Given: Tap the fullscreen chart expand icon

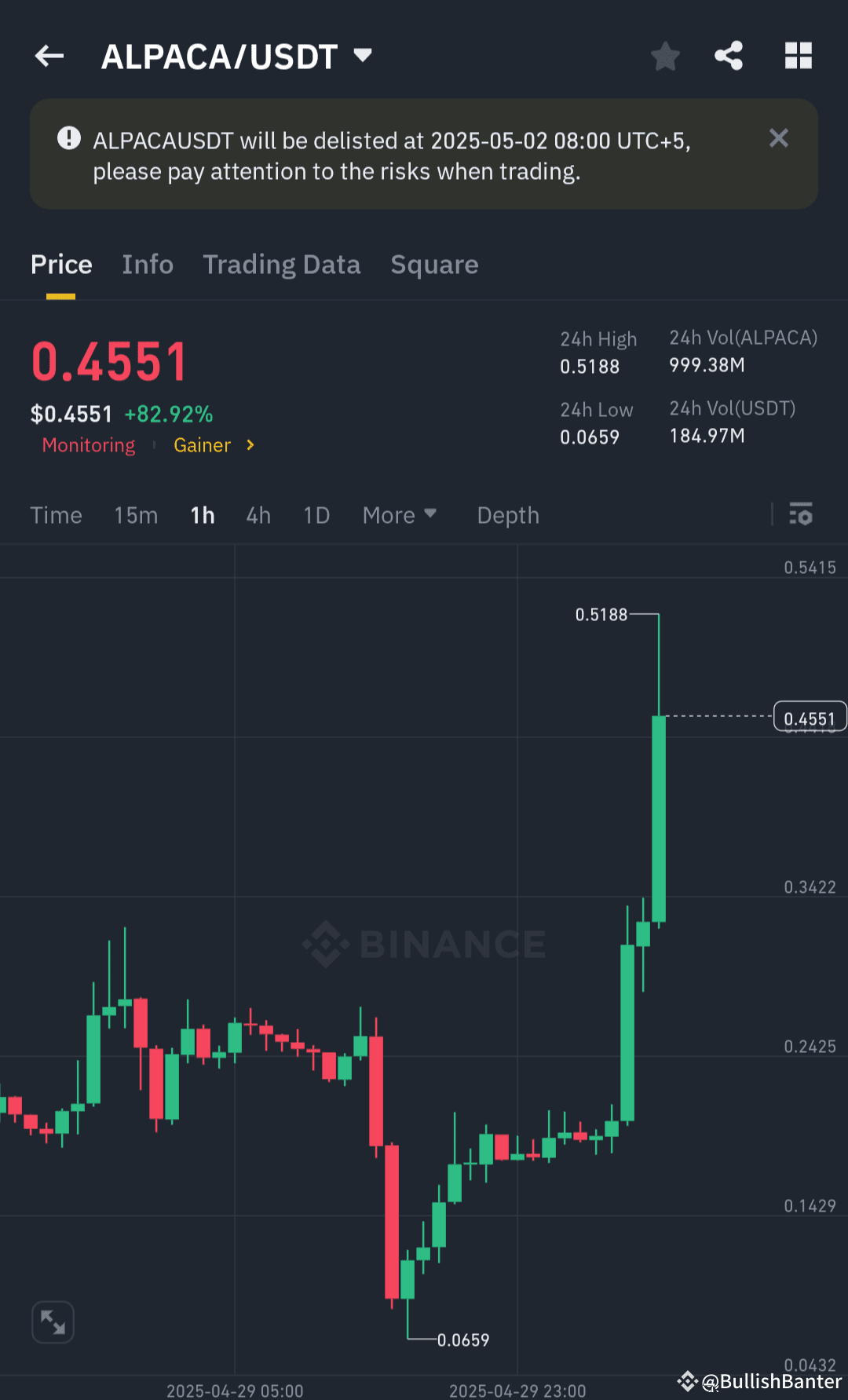Looking at the screenshot, I should pyautogui.click(x=52, y=1321).
